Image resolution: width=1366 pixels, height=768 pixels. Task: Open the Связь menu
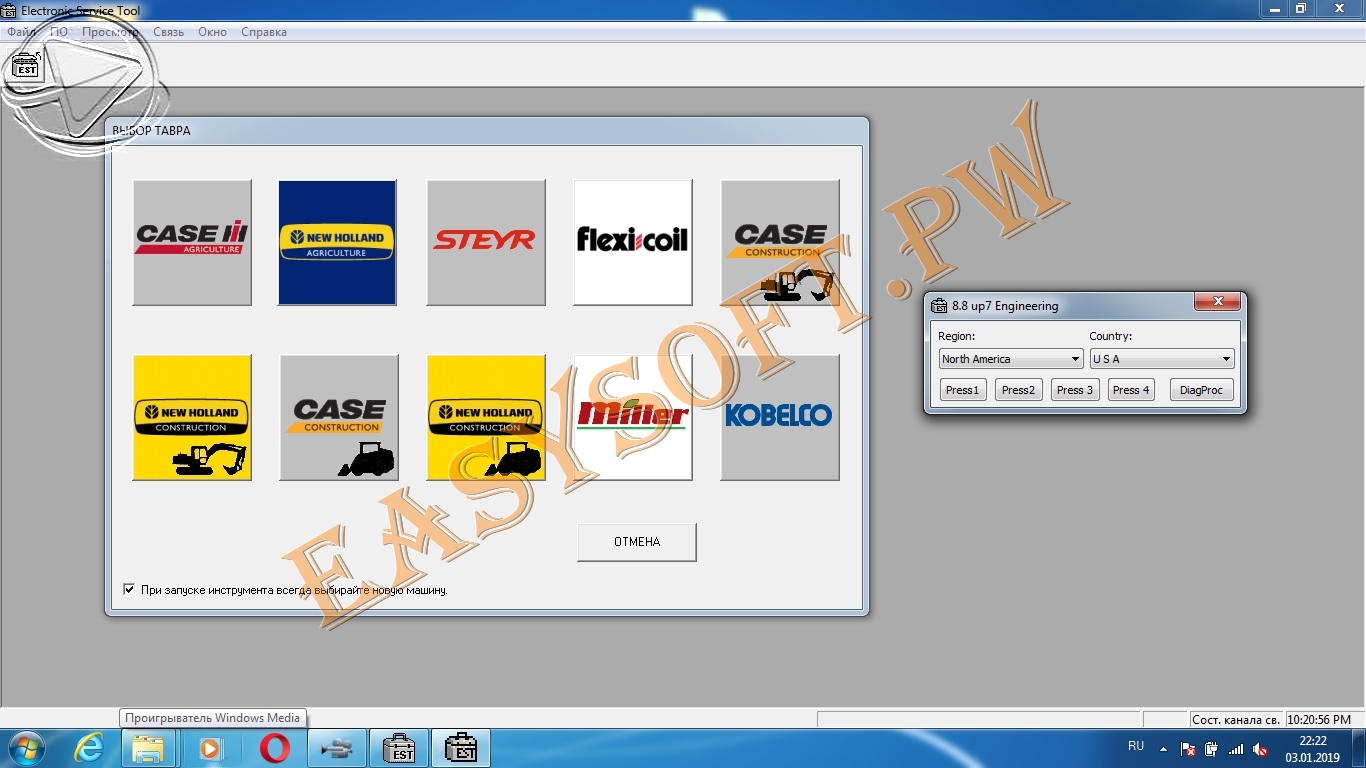coord(168,32)
